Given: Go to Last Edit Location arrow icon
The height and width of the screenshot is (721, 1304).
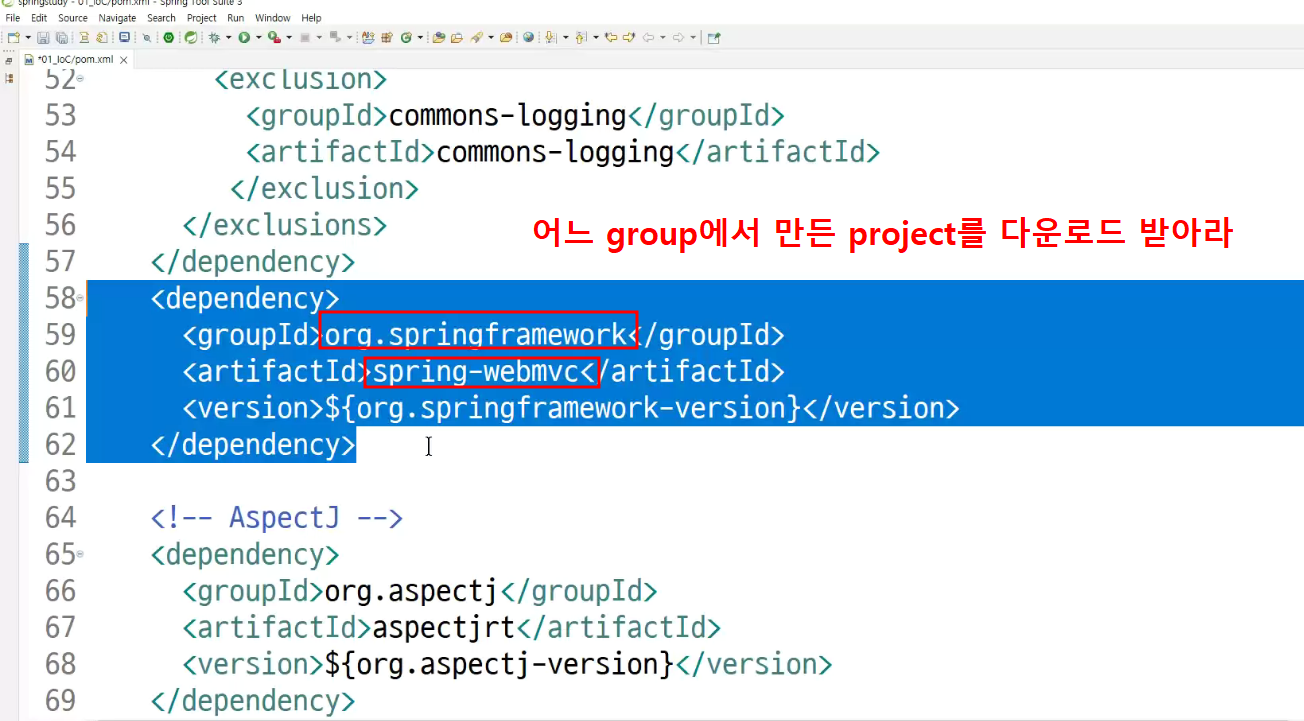Looking at the screenshot, I should (611, 38).
